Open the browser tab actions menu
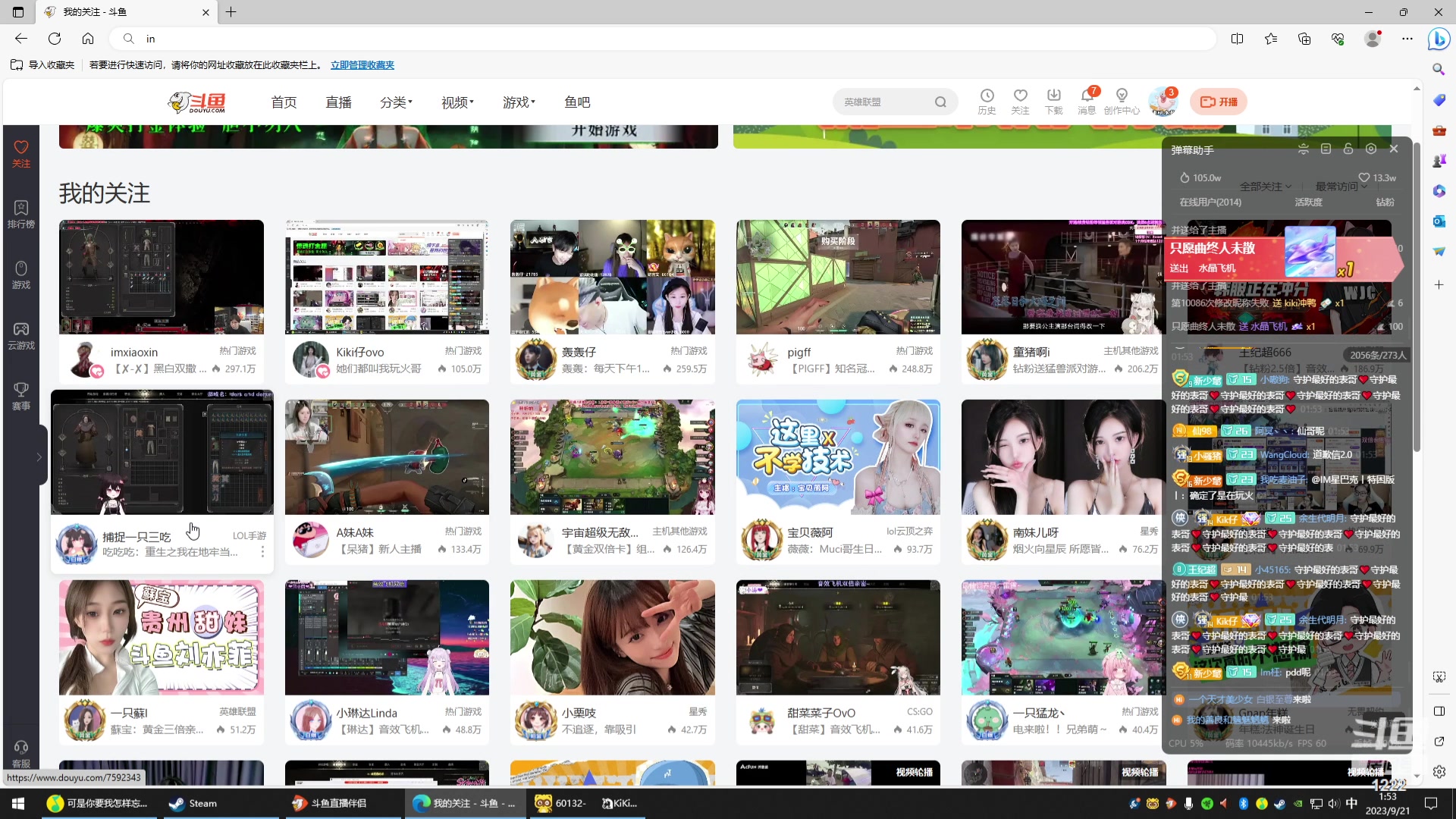 point(18,12)
